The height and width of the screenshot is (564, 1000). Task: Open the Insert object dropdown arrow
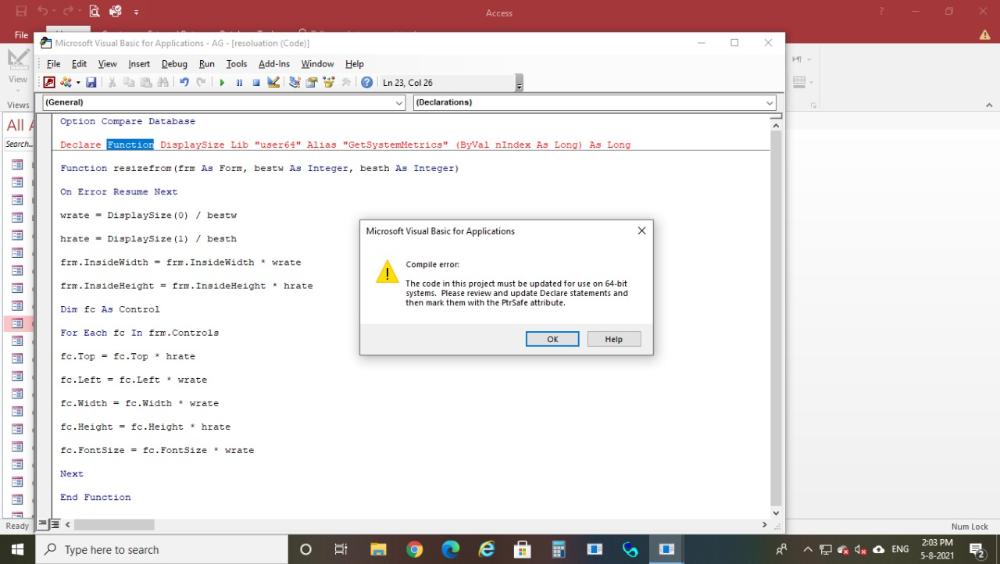(x=78, y=83)
